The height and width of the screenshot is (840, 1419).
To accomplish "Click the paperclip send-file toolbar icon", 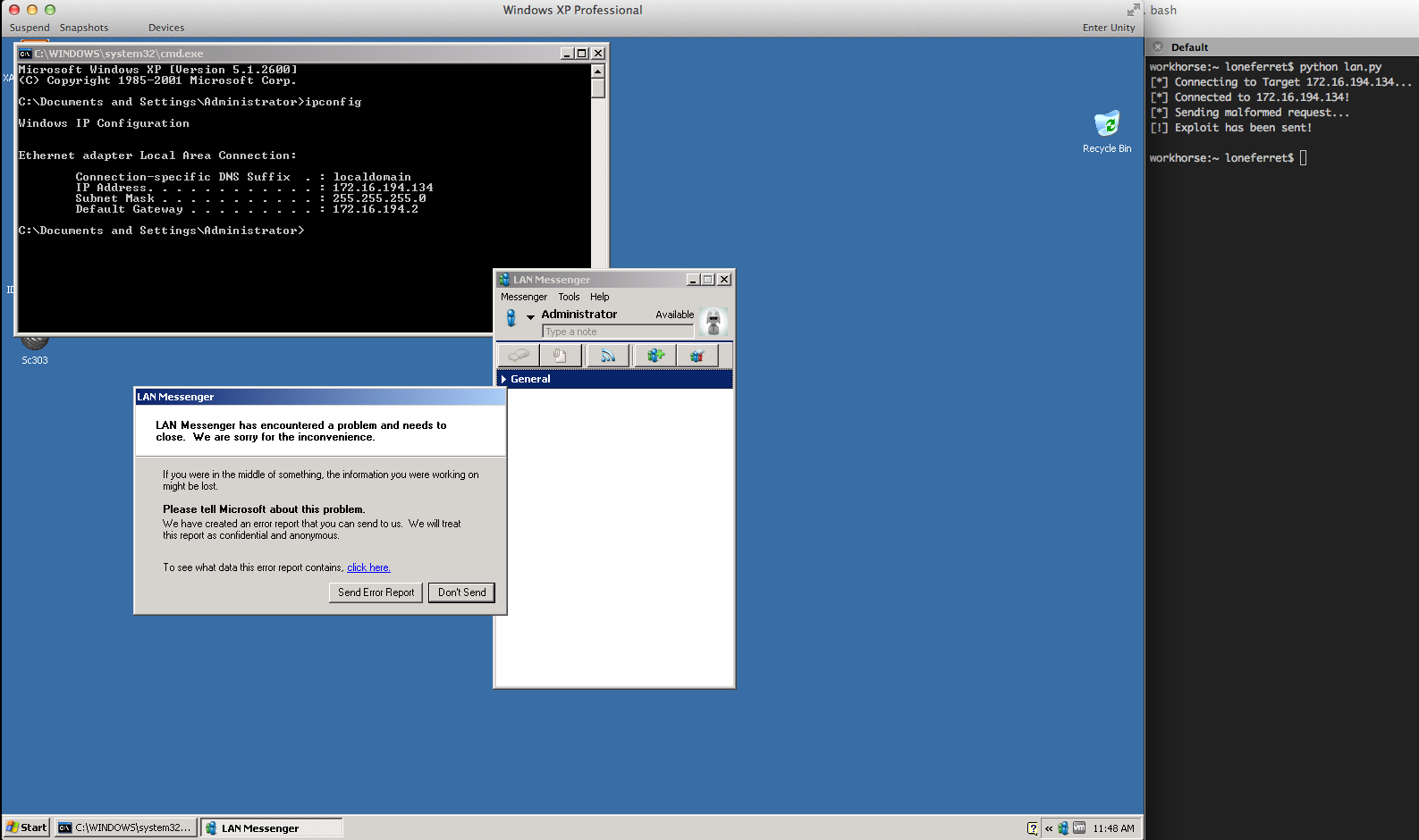I will pyautogui.click(x=560, y=356).
